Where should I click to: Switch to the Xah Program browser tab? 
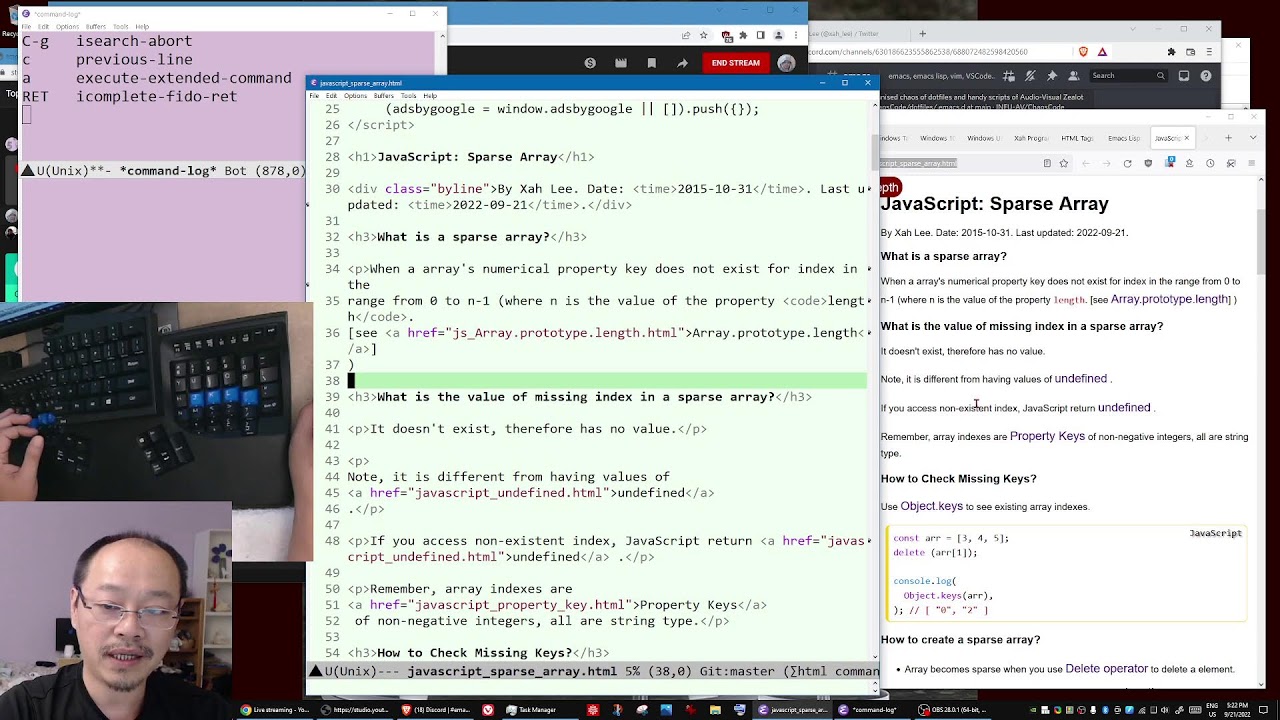coord(1031,138)
